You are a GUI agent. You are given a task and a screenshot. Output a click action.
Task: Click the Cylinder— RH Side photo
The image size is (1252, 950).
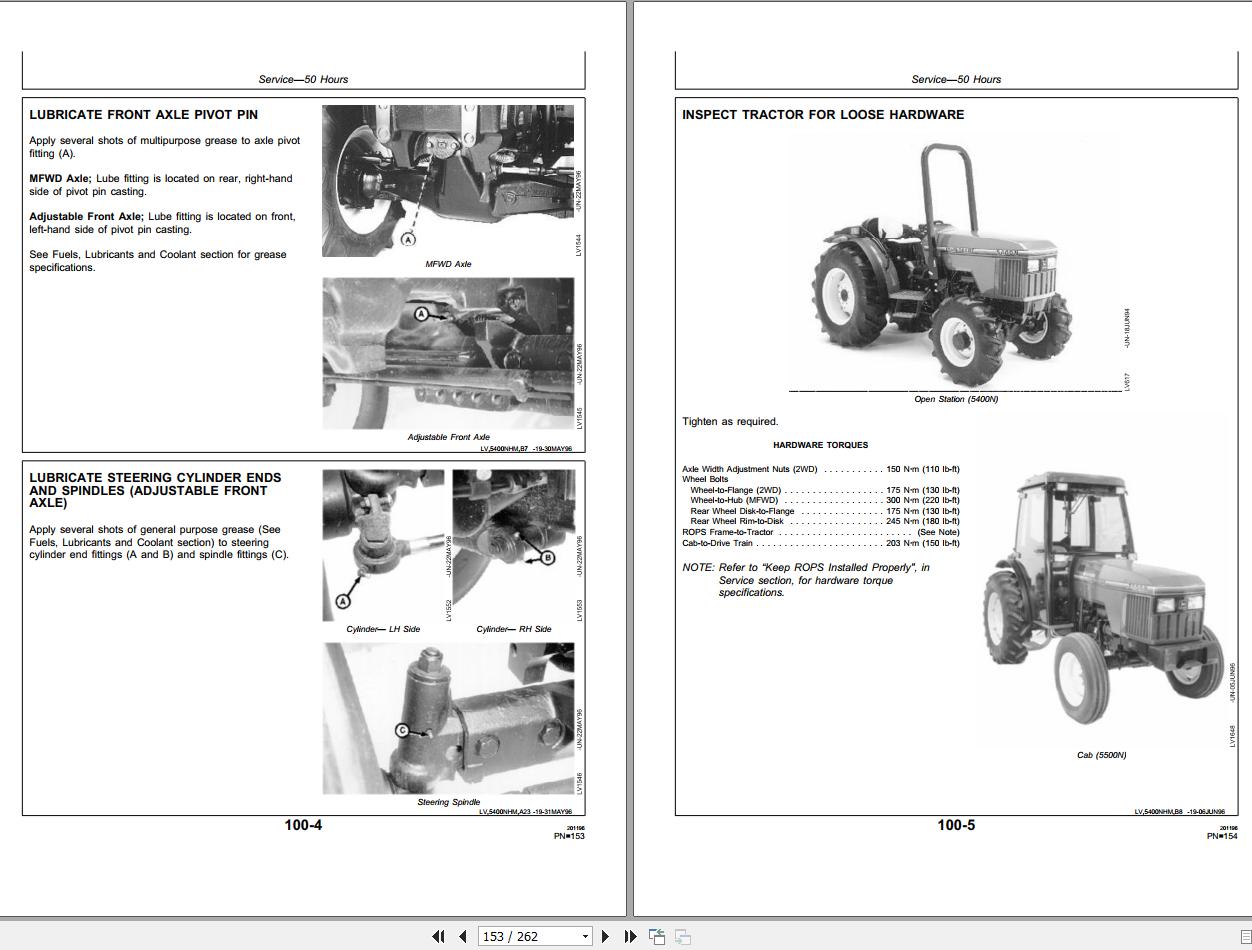[515, 545]
